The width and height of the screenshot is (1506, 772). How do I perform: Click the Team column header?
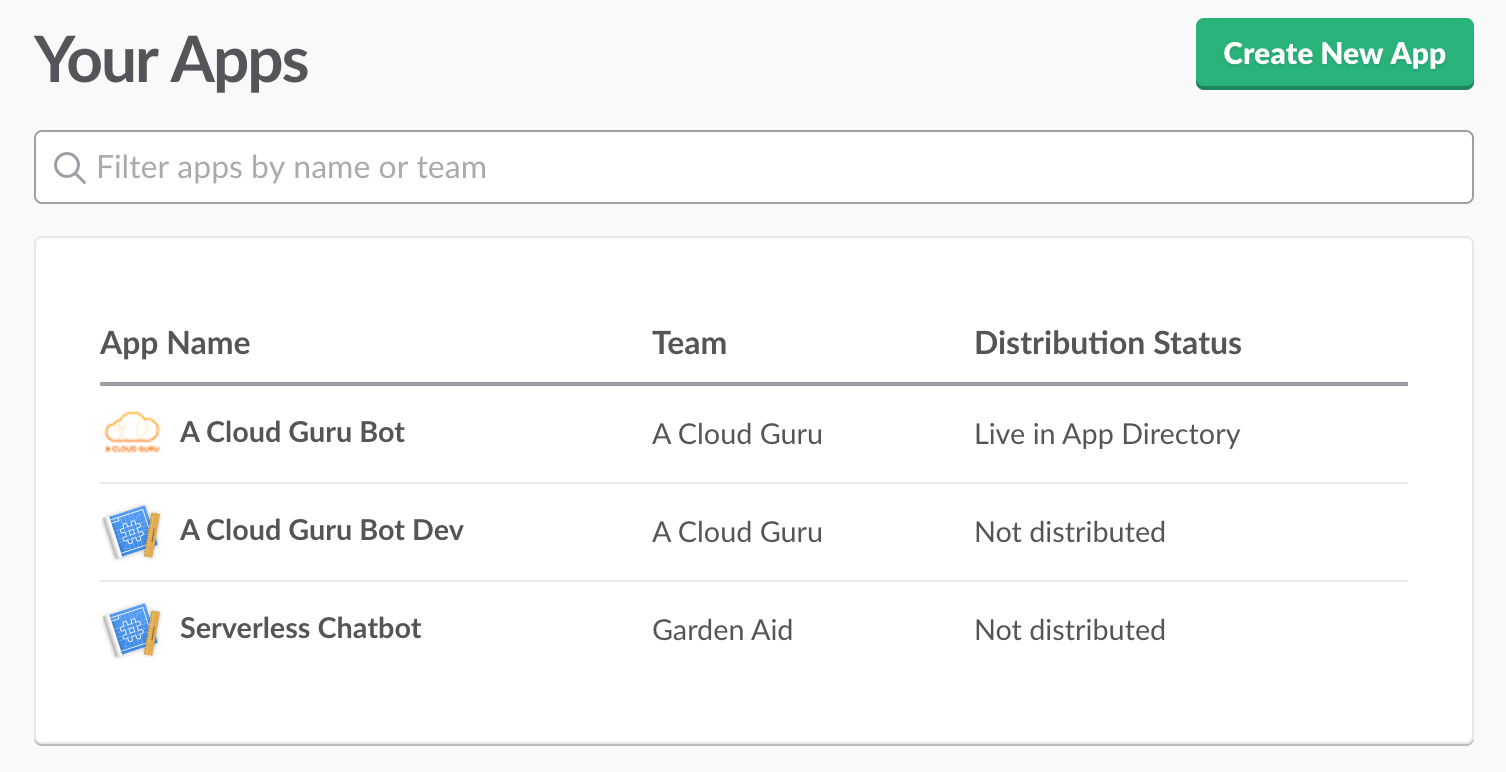(689, 343)
